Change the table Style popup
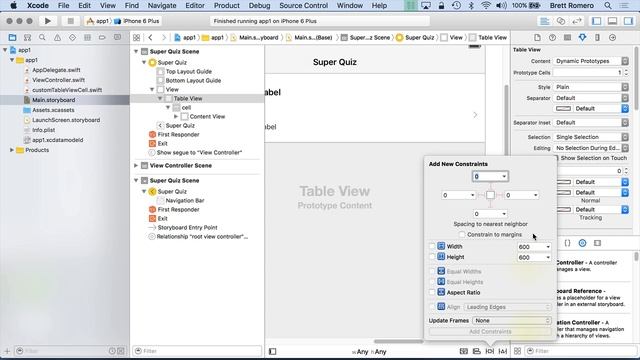Image resolution: width=640 pixels, height=360 pixels. click(x=591, y=87)
